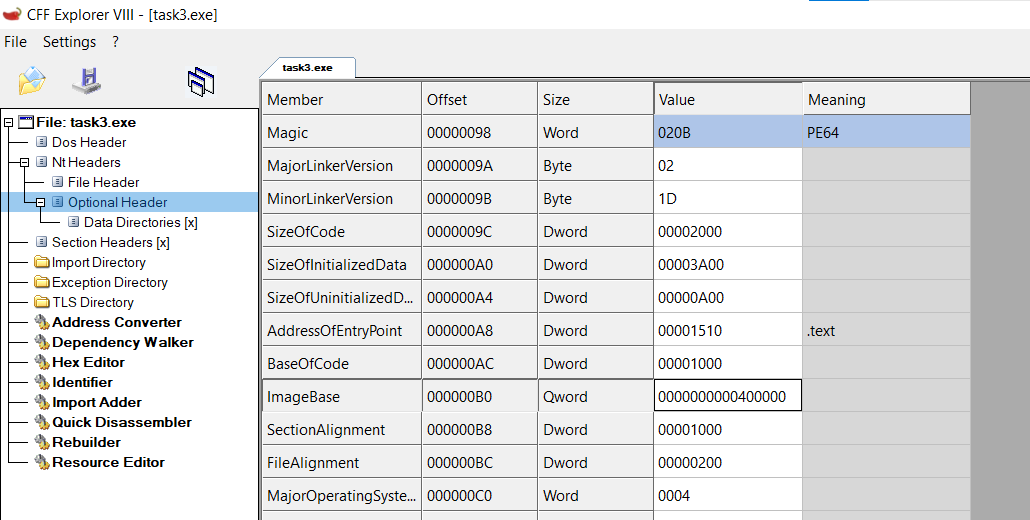Launch the Dependency Walker tool

tap(122, 342)
